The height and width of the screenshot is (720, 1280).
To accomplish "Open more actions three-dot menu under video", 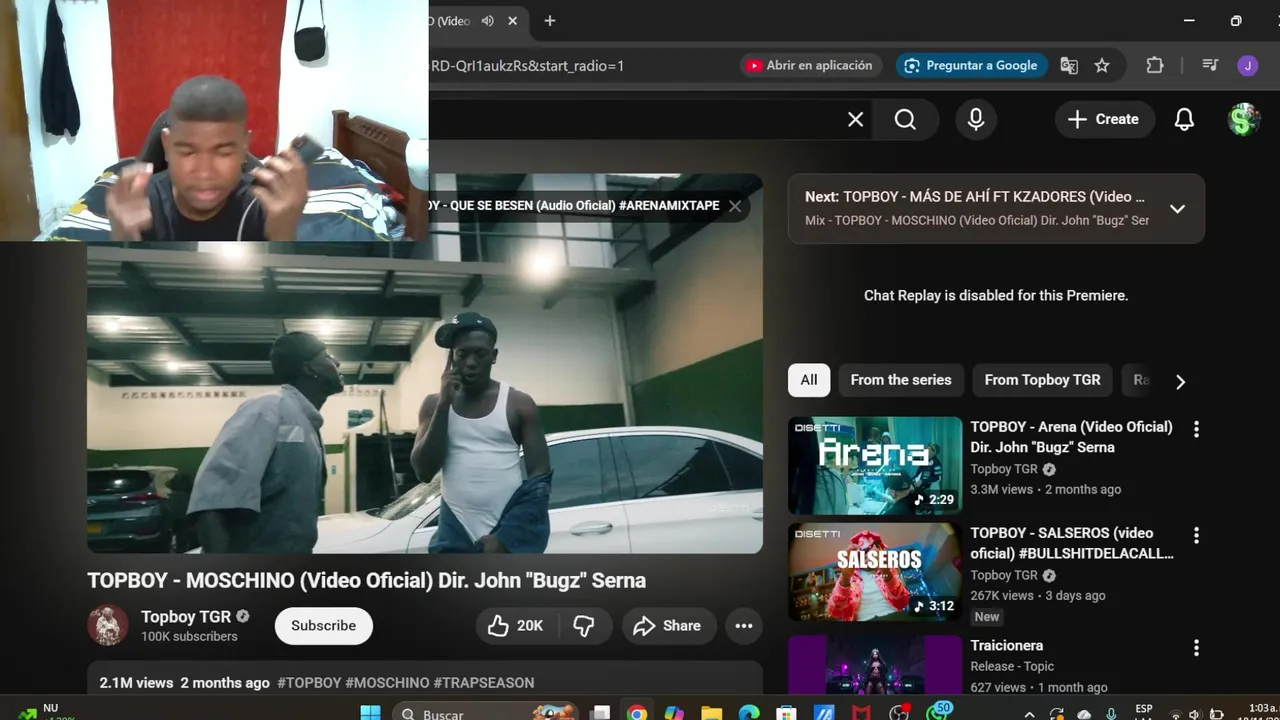I will click(x=744, y=626).
